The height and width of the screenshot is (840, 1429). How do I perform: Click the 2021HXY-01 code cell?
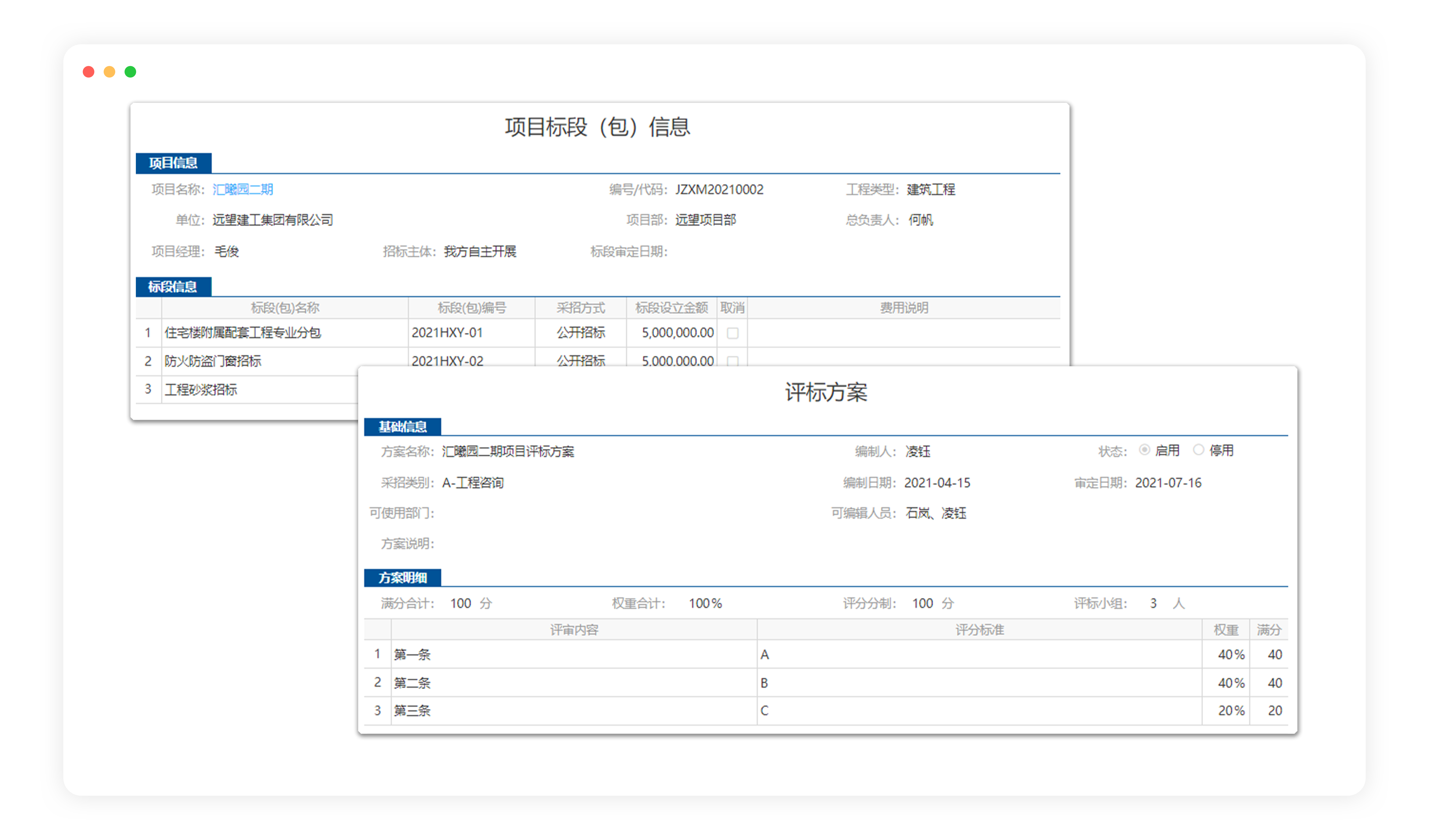(472, 333)
